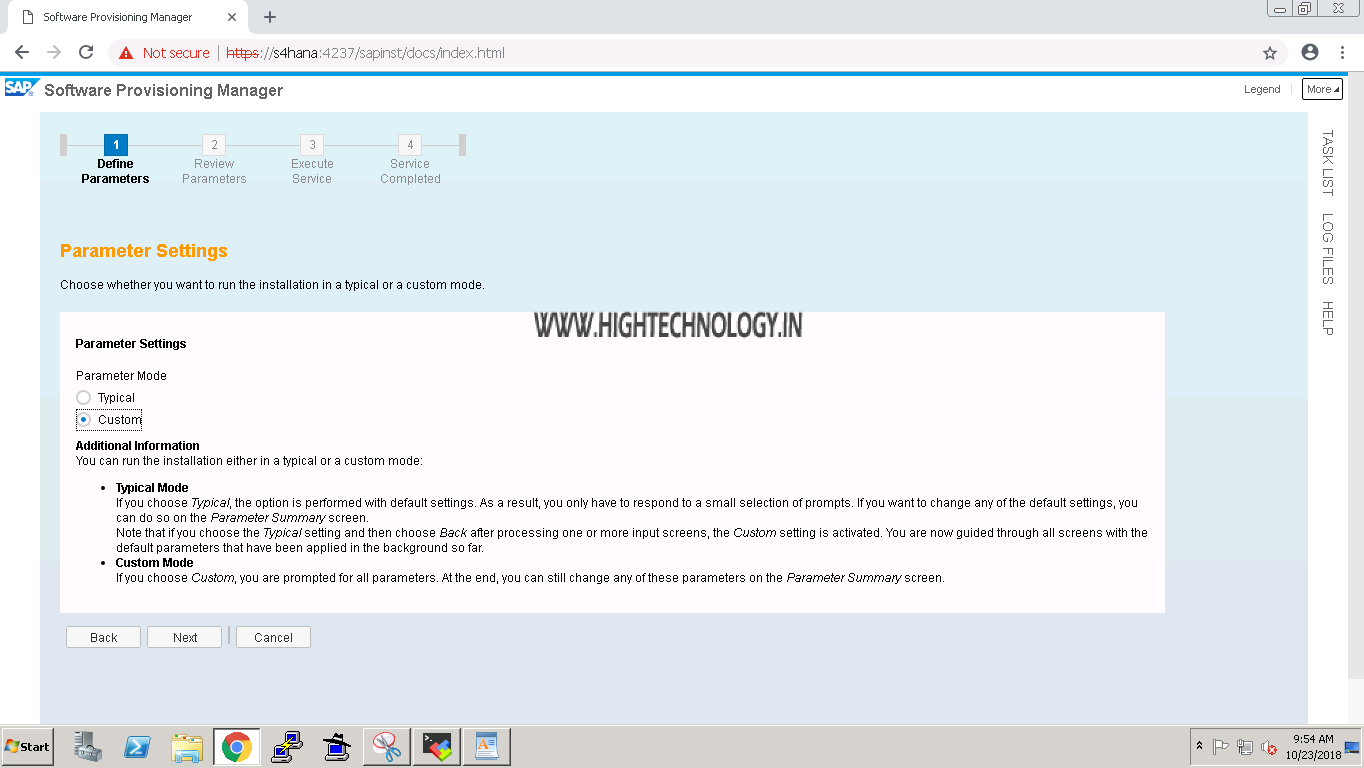The height and width of the screenshot is (768, 1364).
Task: Click the Legend link
Action: point(1262,89)
